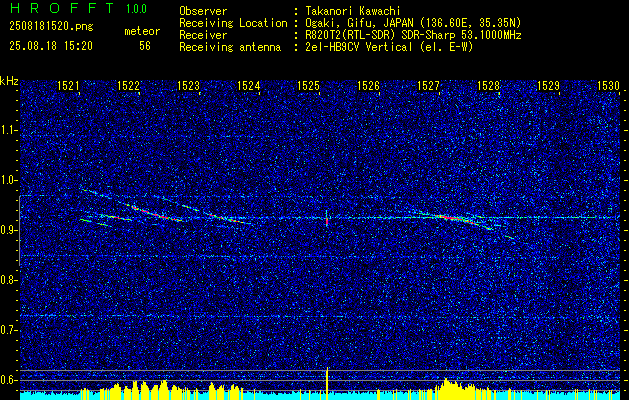Click the 1526 time axis marker

pyautogui.click(x=368, y=86)
